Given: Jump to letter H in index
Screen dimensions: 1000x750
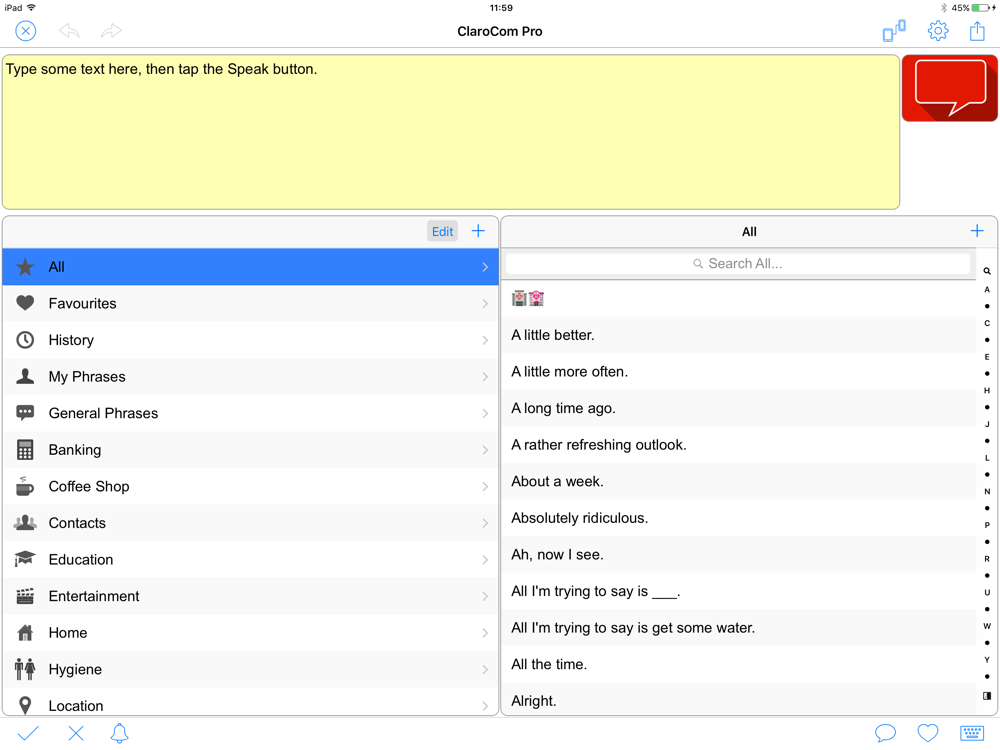Looking at the screenshot, I should [987, 390].
